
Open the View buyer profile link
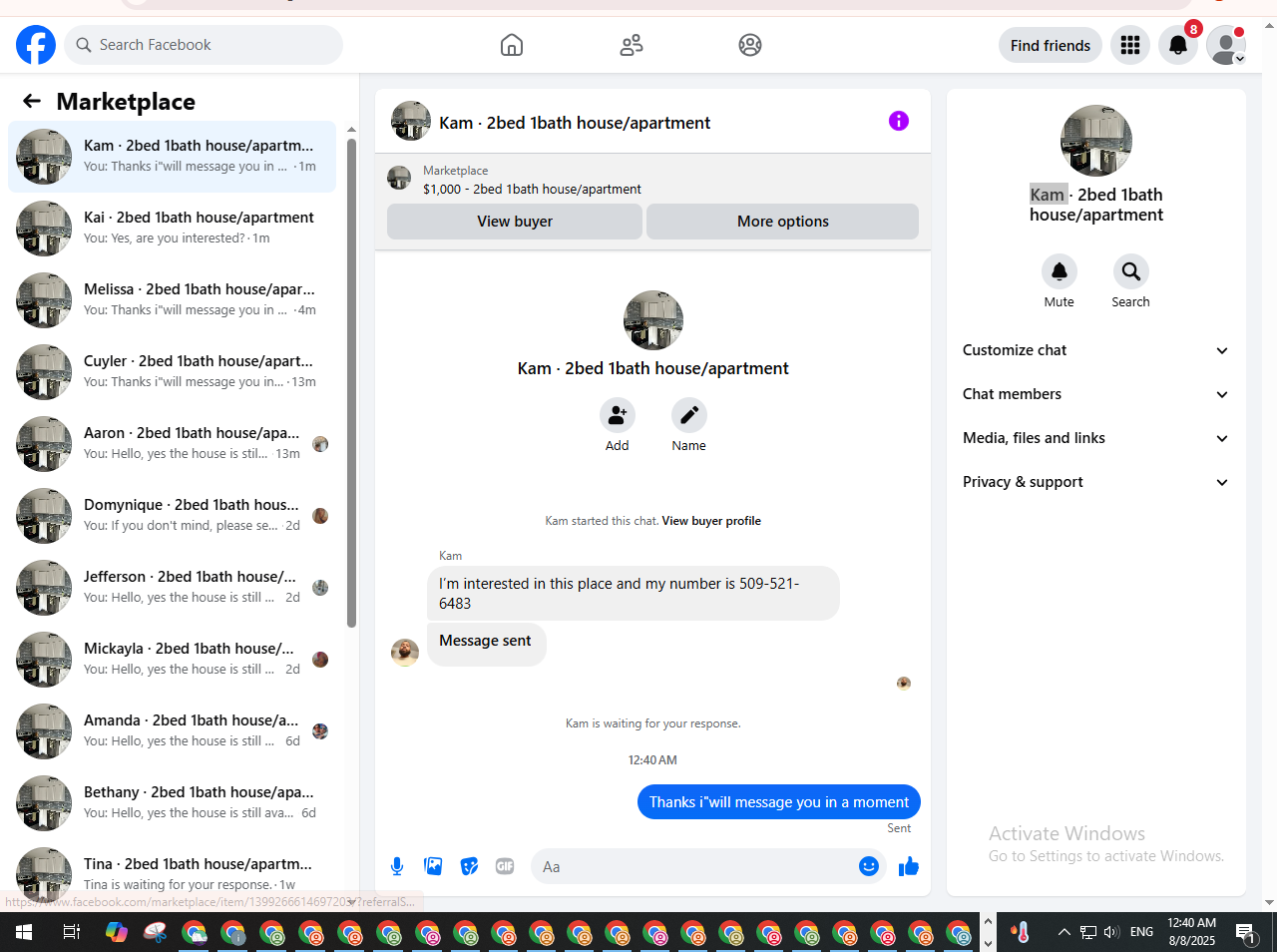(x=711, y=521)
